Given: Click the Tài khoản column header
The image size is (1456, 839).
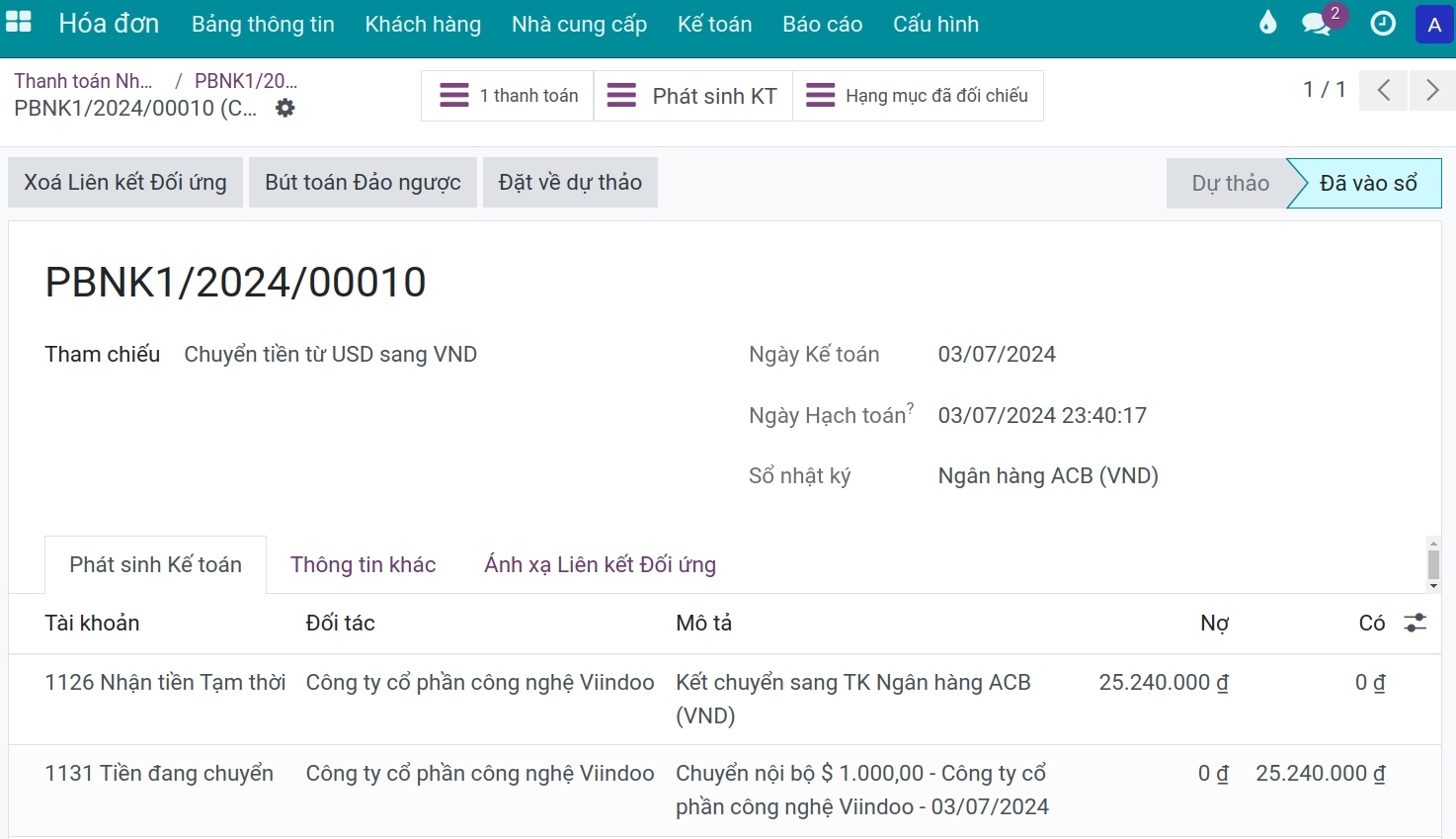Looking at the screenshot, I should [92, 623].
